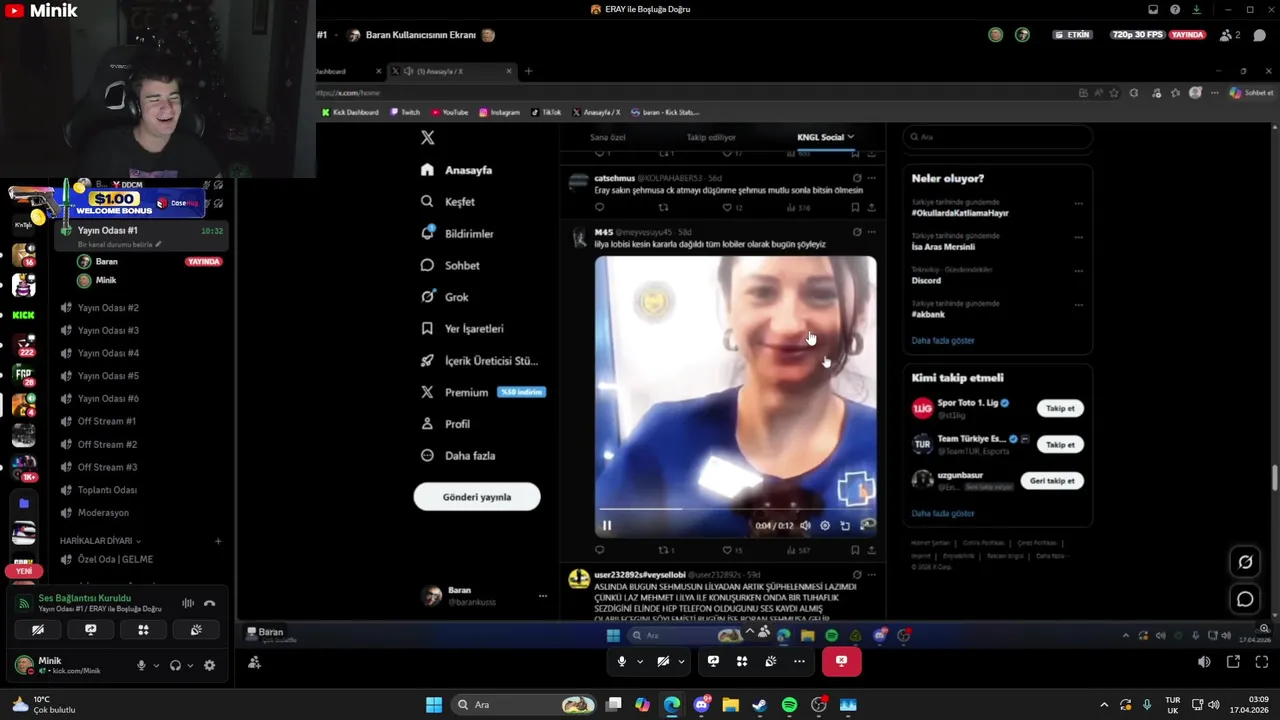Open Discord user settings gear
This screenshot has height=720, width=1280.
click(x=209, y=666)
